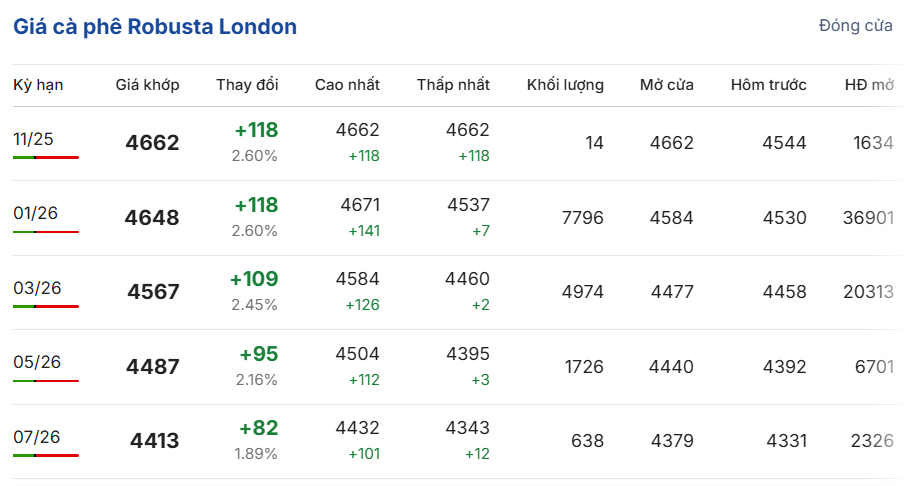912x486 pixels.
Task: Click the 'Đóng cửa' status label
Action: 855,26
